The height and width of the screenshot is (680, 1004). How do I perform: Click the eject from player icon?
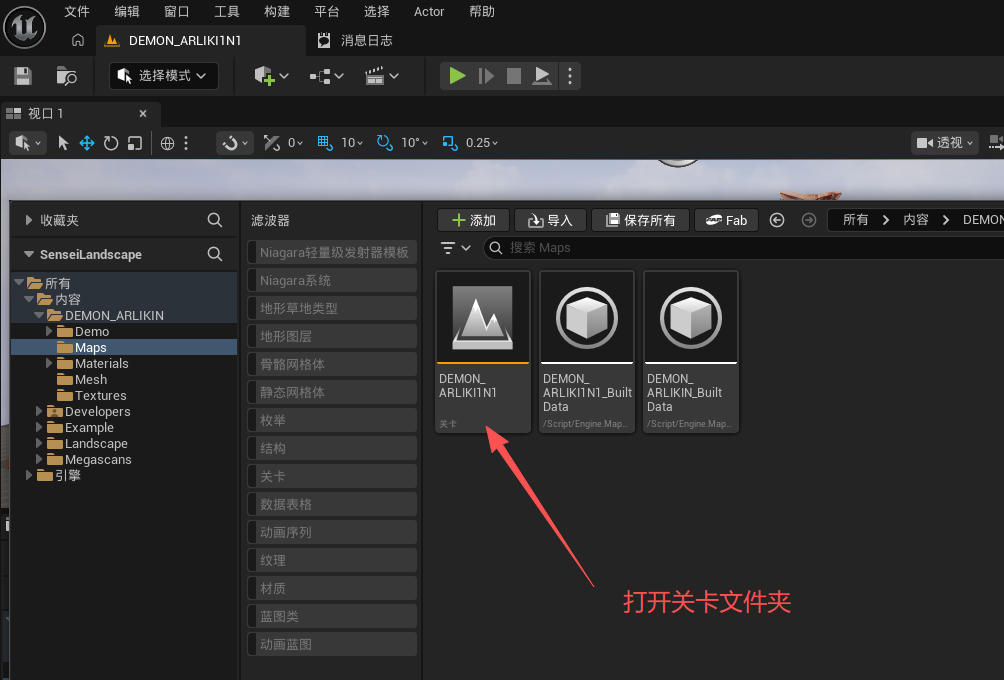tap(542, 76)
